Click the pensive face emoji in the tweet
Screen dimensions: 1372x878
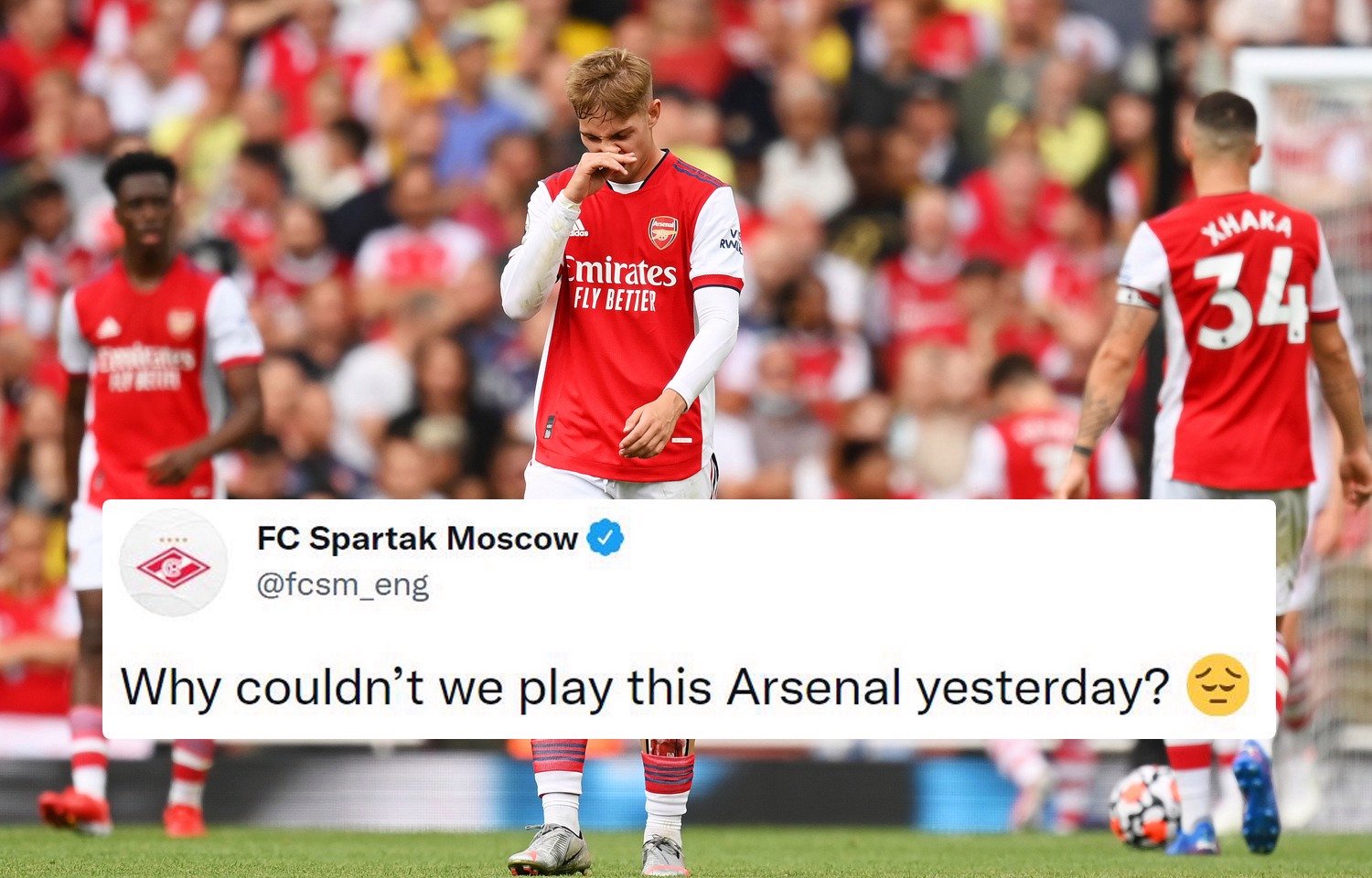[x=1217, y=689]
